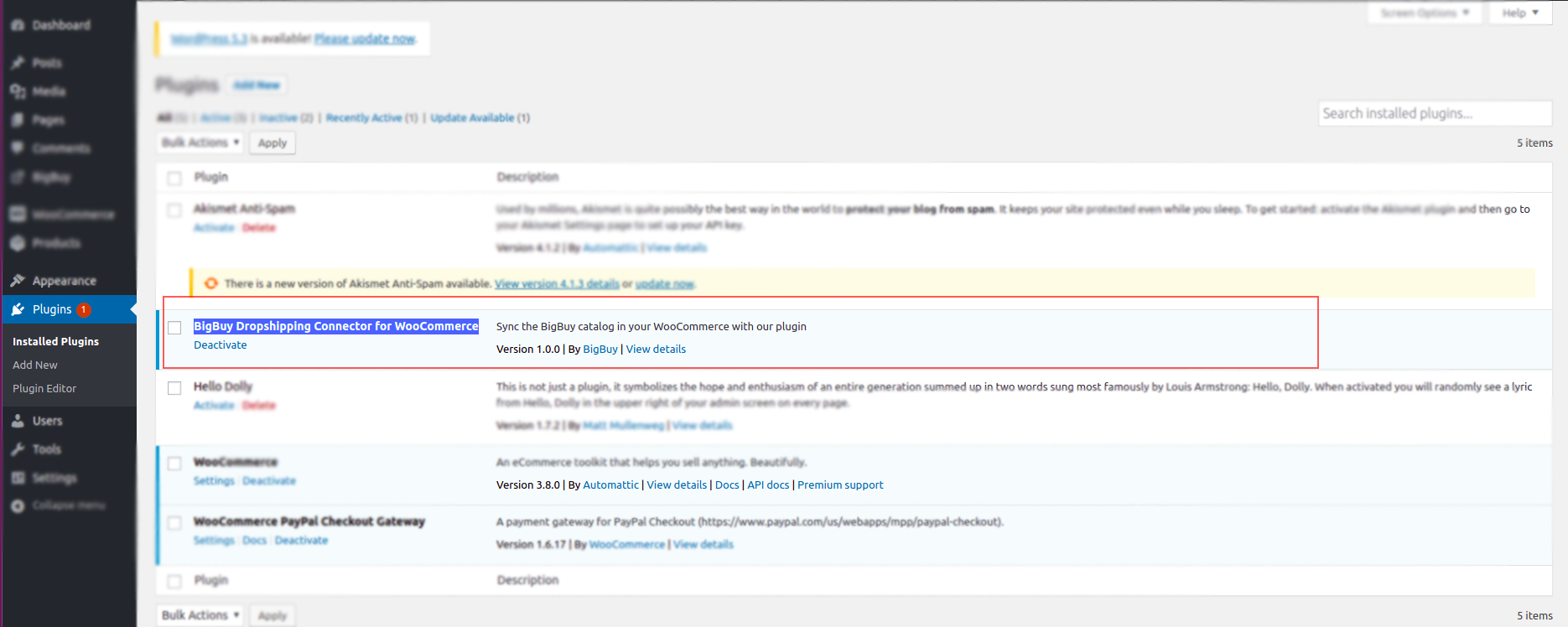Expand the Help dropdown tab
The image size is (1568, 627).
coord(1519,13)
